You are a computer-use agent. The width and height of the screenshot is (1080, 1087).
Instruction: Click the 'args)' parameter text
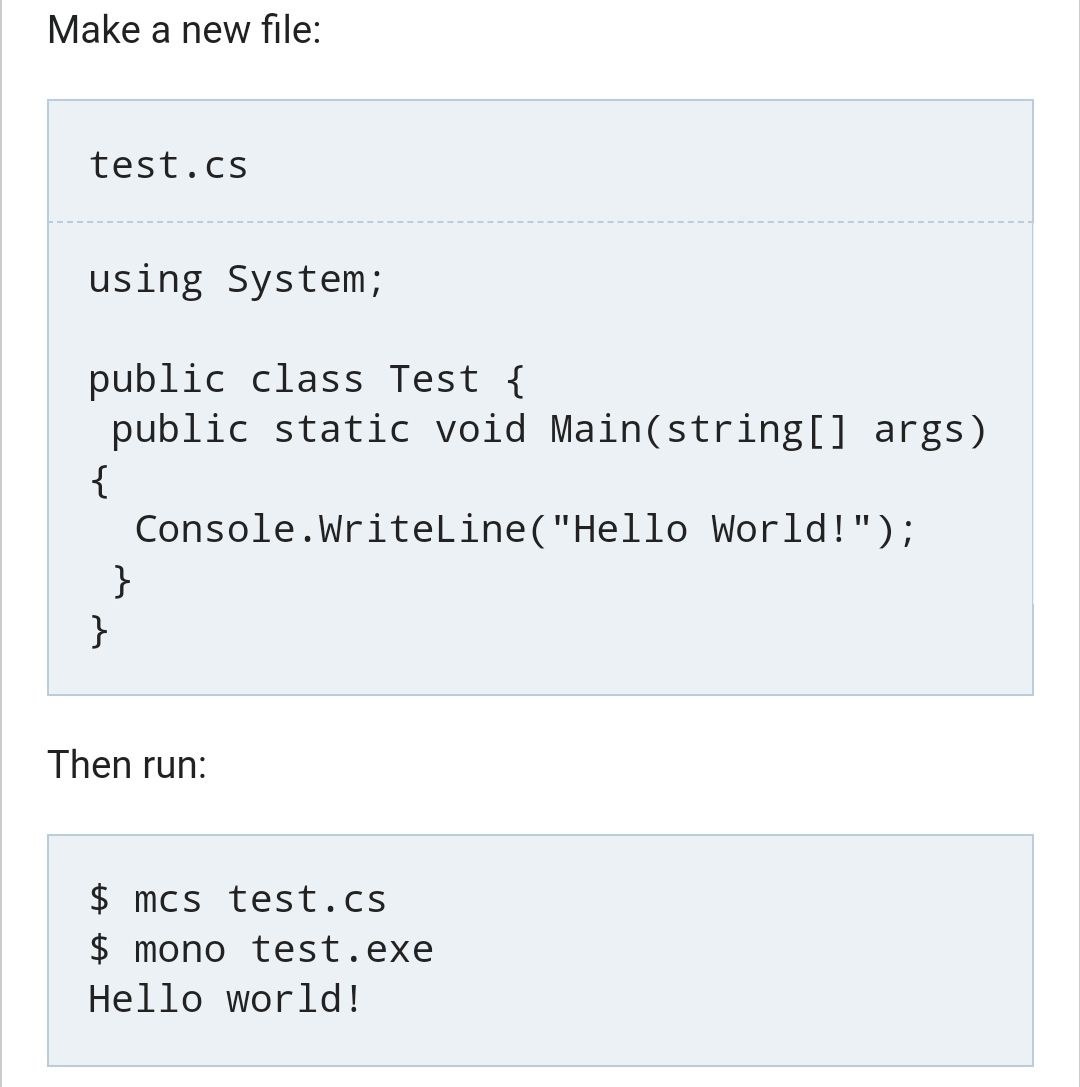coord(930,430)
